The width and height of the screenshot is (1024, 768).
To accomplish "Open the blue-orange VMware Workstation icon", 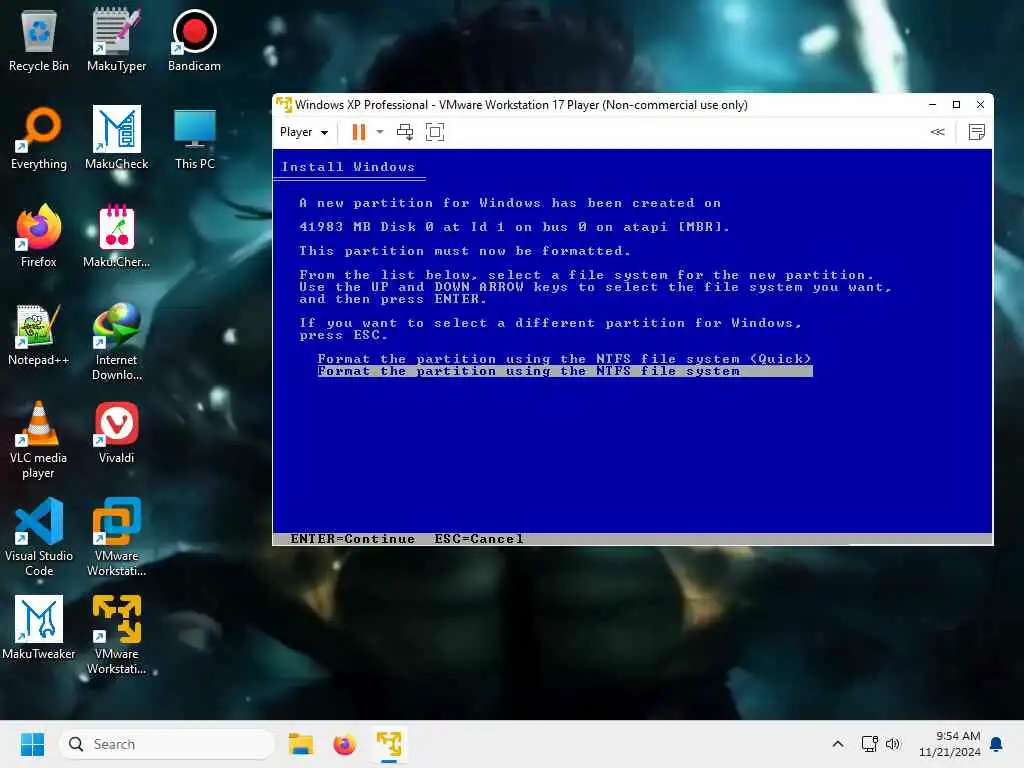I will [x=116, y=537].
